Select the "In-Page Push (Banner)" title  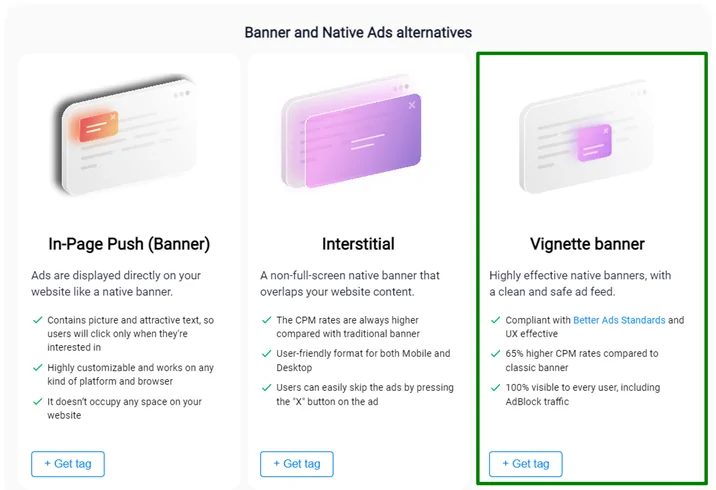(129, 244)
